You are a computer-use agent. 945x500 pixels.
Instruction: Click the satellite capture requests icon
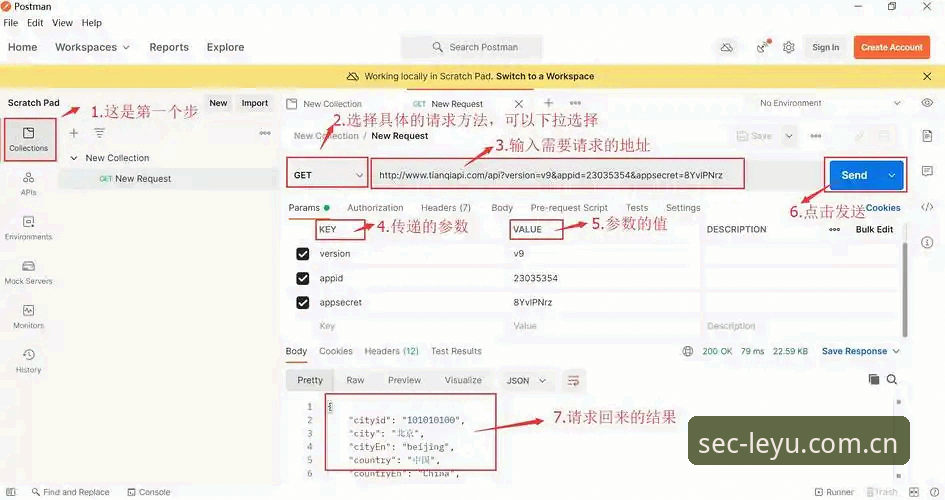(763, 46)
